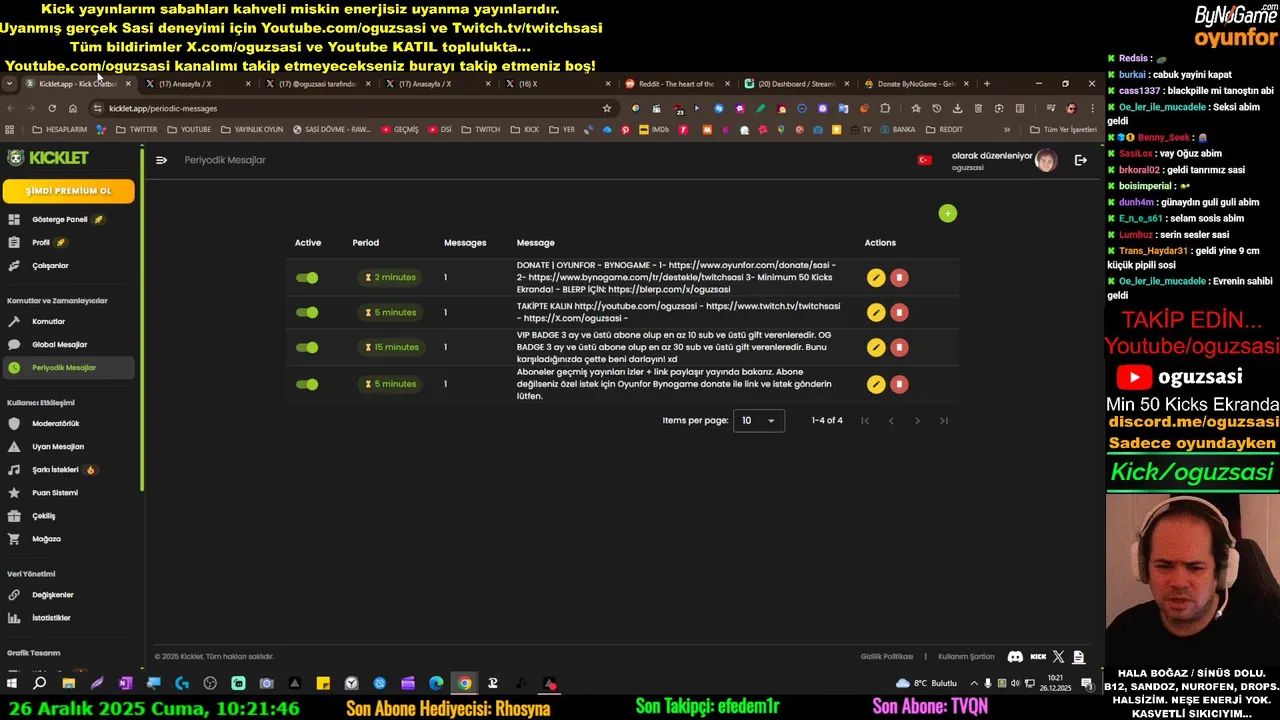Switch language via the Turkish flag
This screenshot has width=1280, height=720.
click(925, 160)
